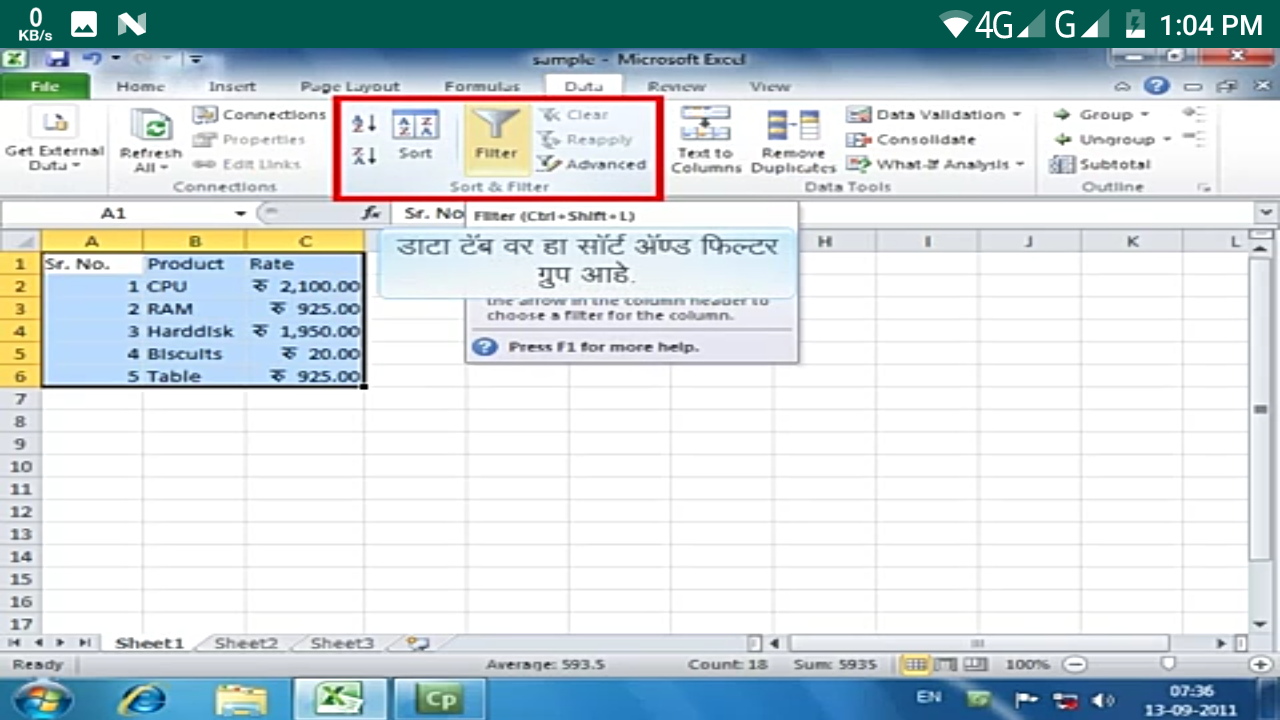Open the File tab
This screenshot has width=1280, height=720.
pos(45,87)
